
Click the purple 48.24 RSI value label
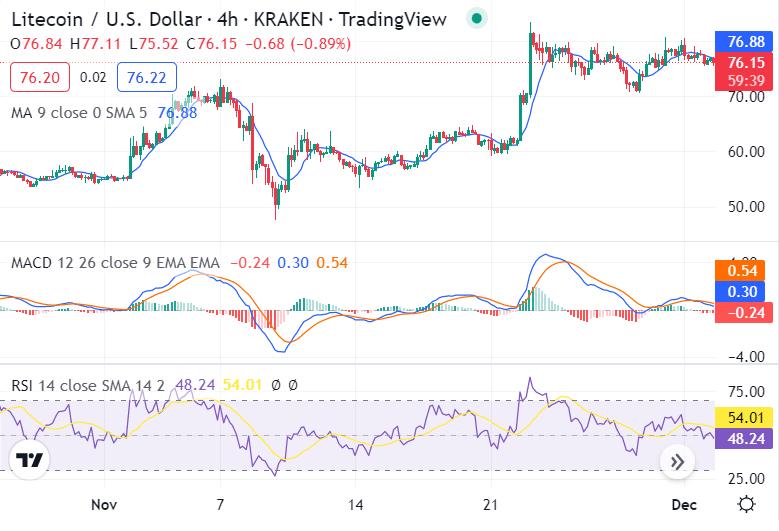746,437
